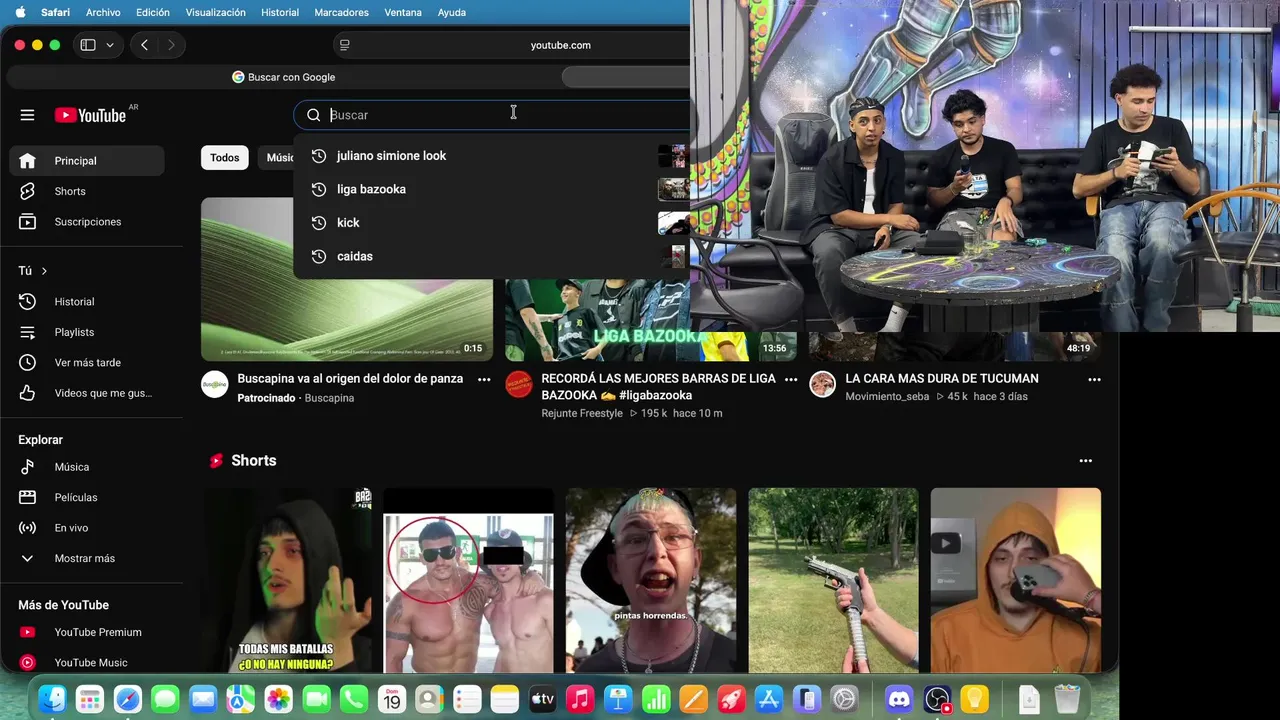Screen dimensions: 1280x720
Task: Open Buscapina advertiser link
Action: pyautogui.click(x=329, y=398)
